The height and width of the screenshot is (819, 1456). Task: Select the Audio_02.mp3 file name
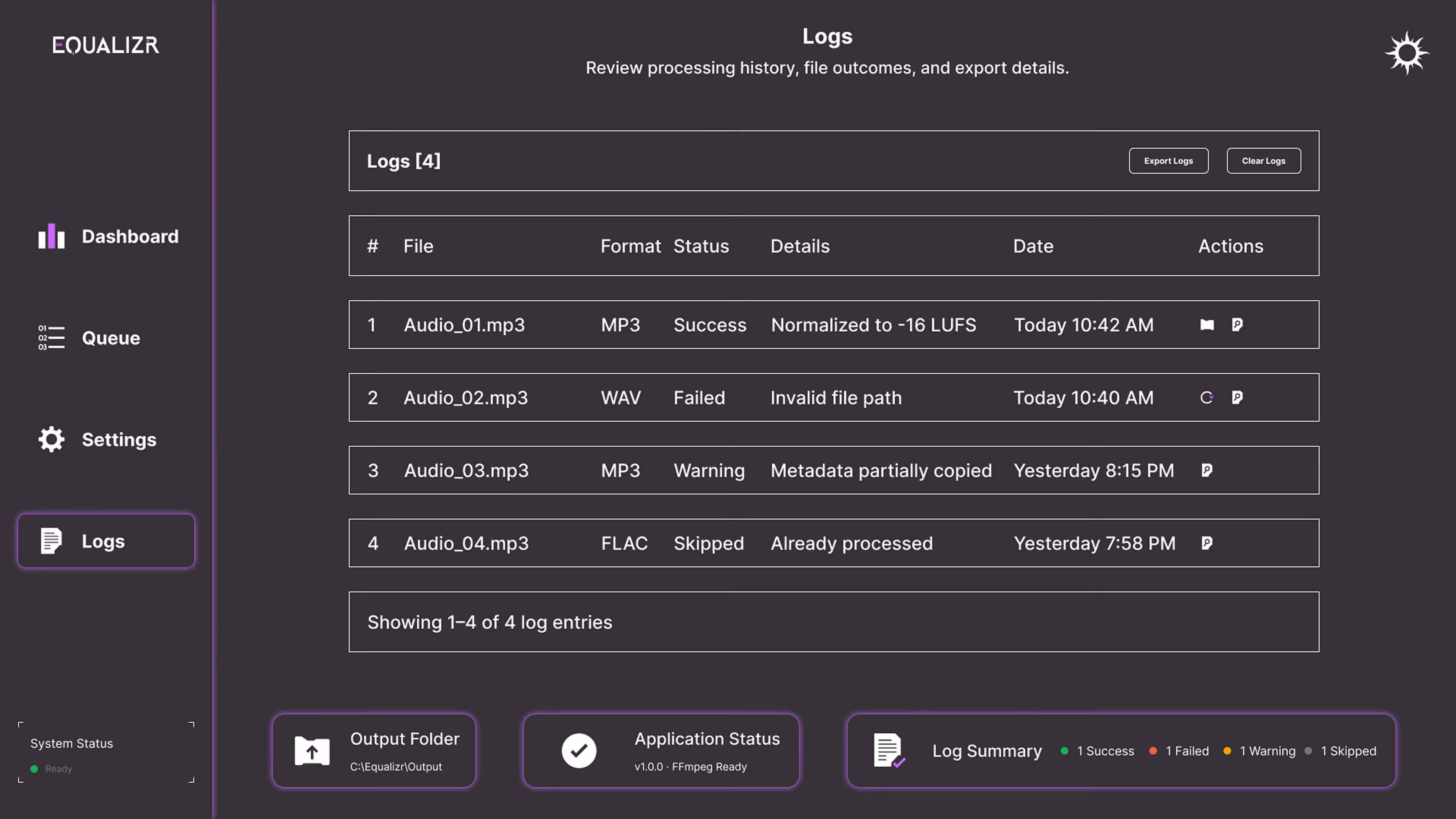pyautogui.click(x=466, y=398)
